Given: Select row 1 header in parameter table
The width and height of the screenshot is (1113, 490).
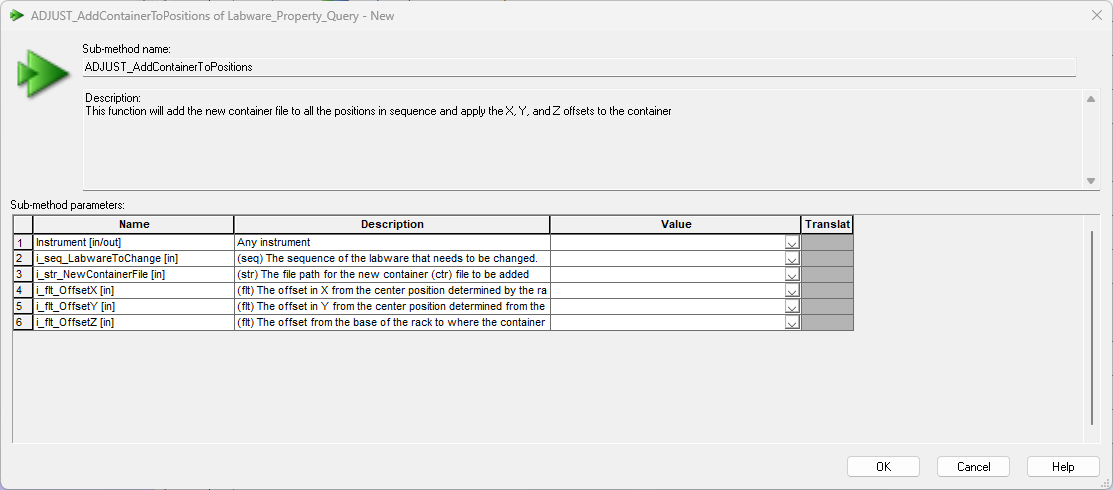Looking at the screenshot, I should [22, 242].
